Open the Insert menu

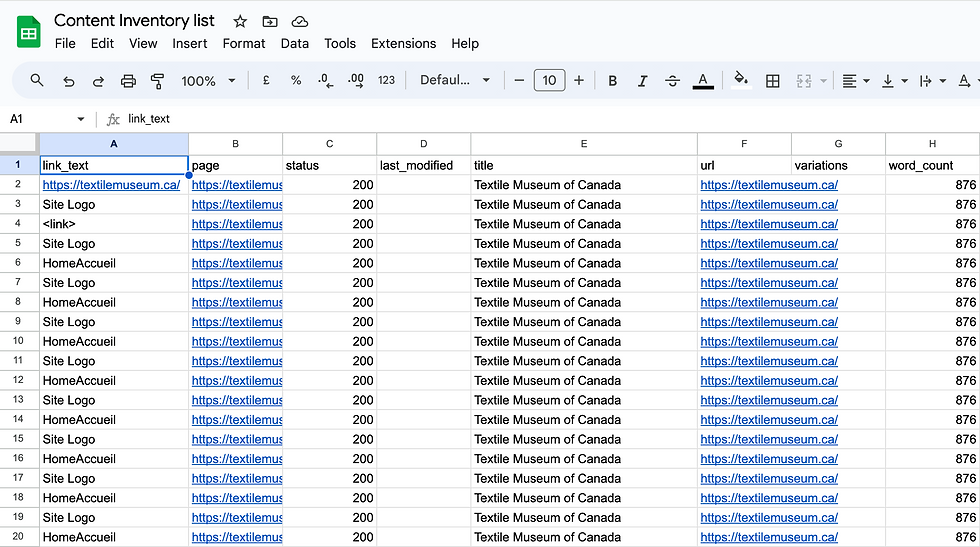click(x=189, y=44)
